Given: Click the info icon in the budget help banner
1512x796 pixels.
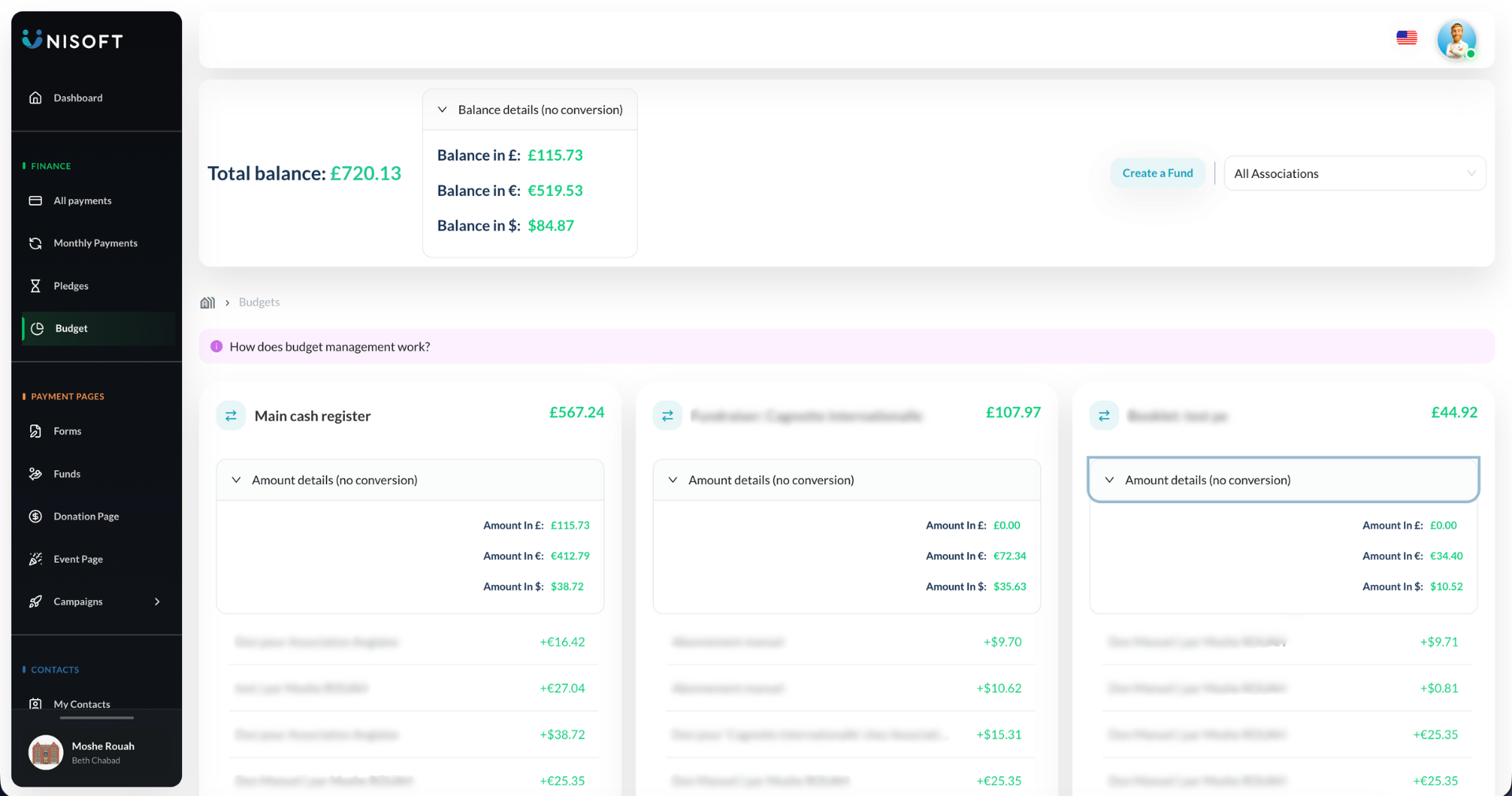Looking at the screenshot, I should (x=217, y=346).
